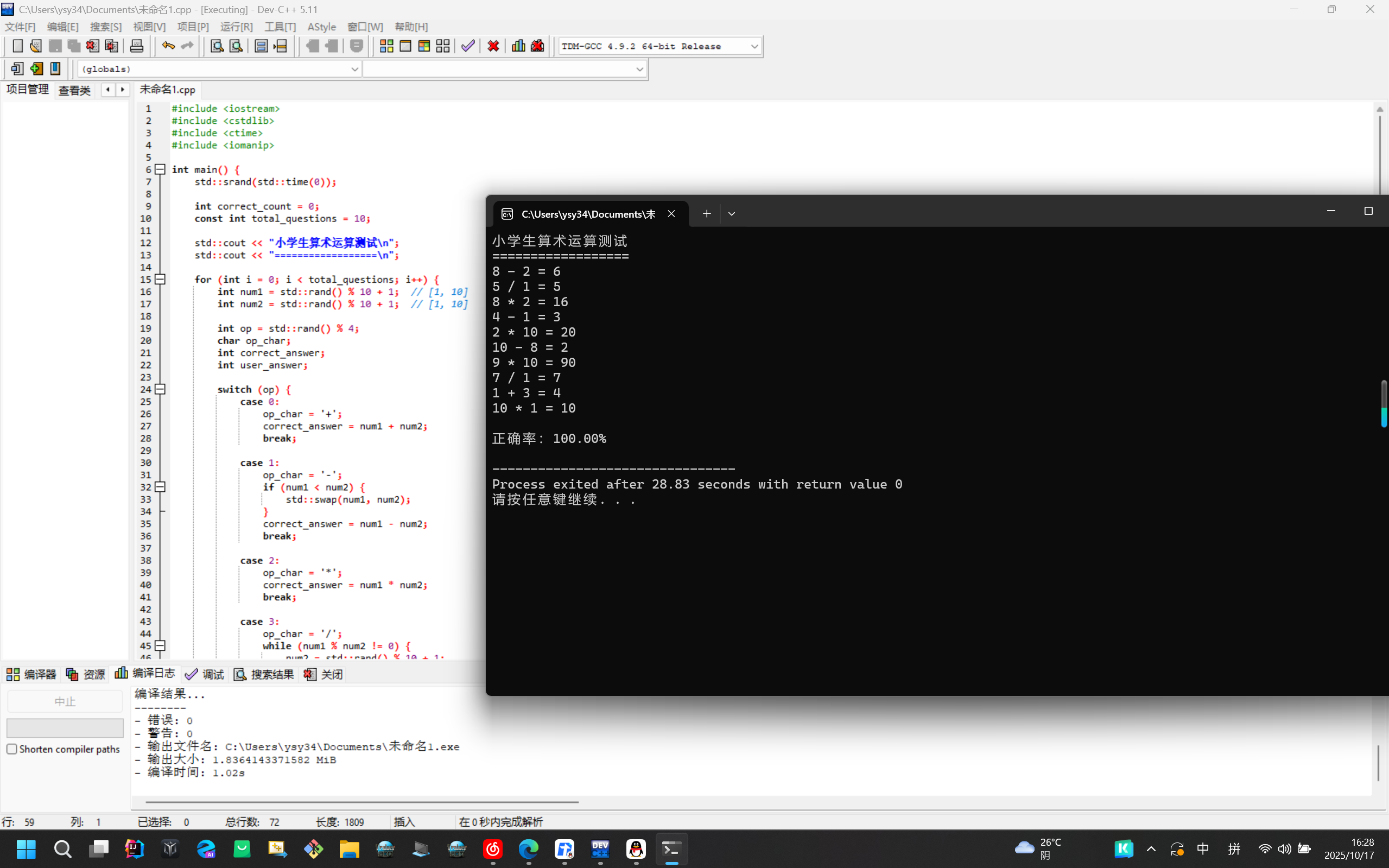Switch to the 调试 bottom tab

tap(205, 674)
